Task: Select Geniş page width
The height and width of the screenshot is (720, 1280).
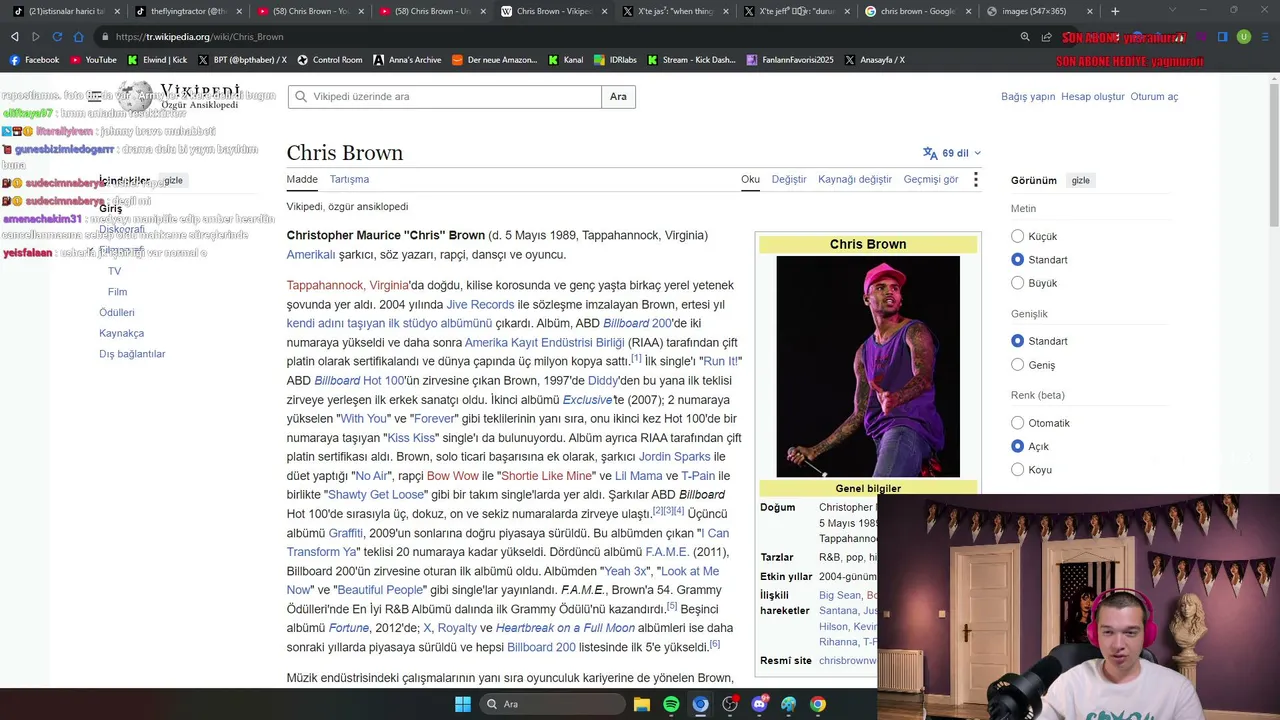Action: tap(1017, 365)
